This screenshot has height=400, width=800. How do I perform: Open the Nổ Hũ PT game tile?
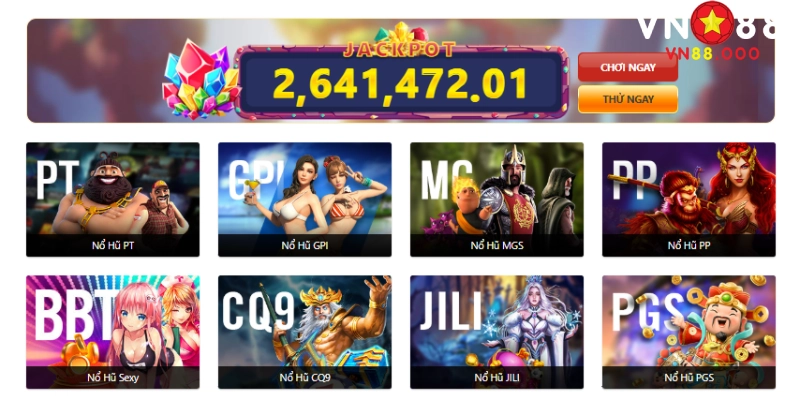(113, 199)
